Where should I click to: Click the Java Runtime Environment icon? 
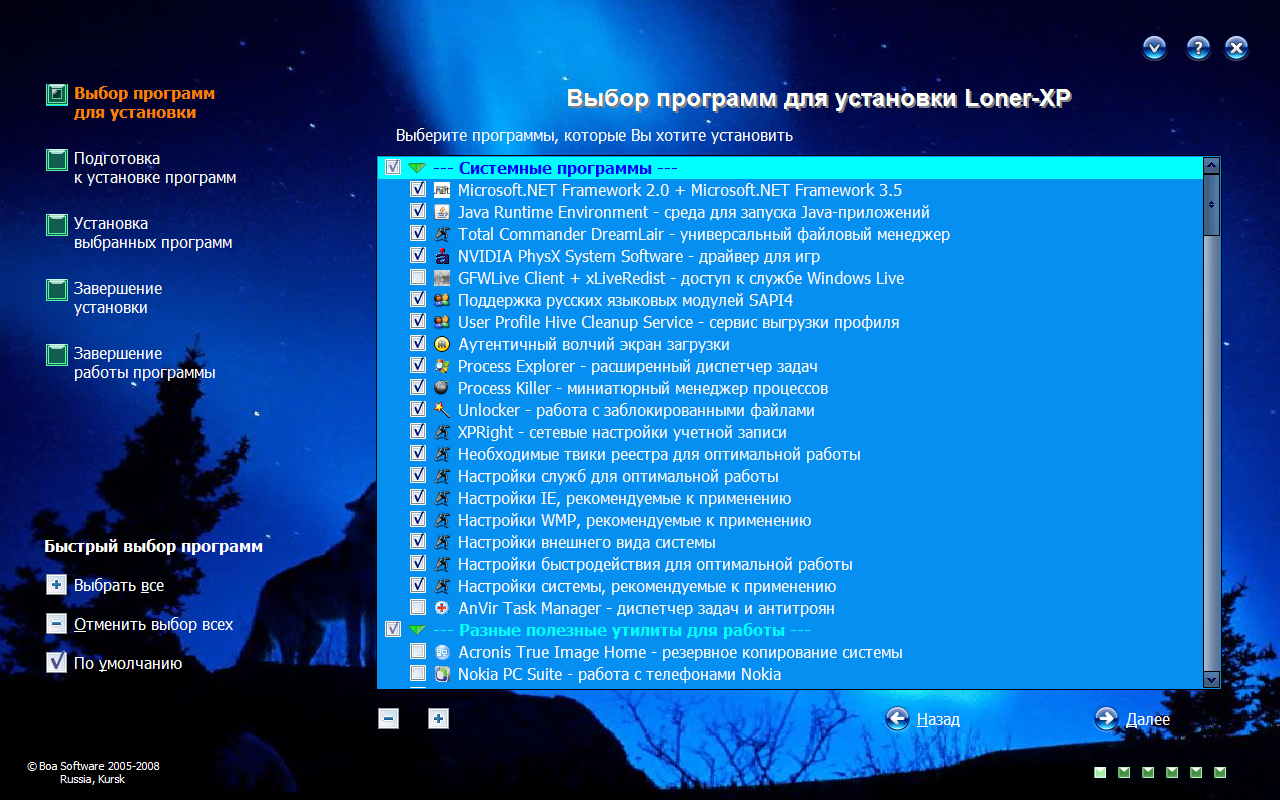click(x=442, y=212)
